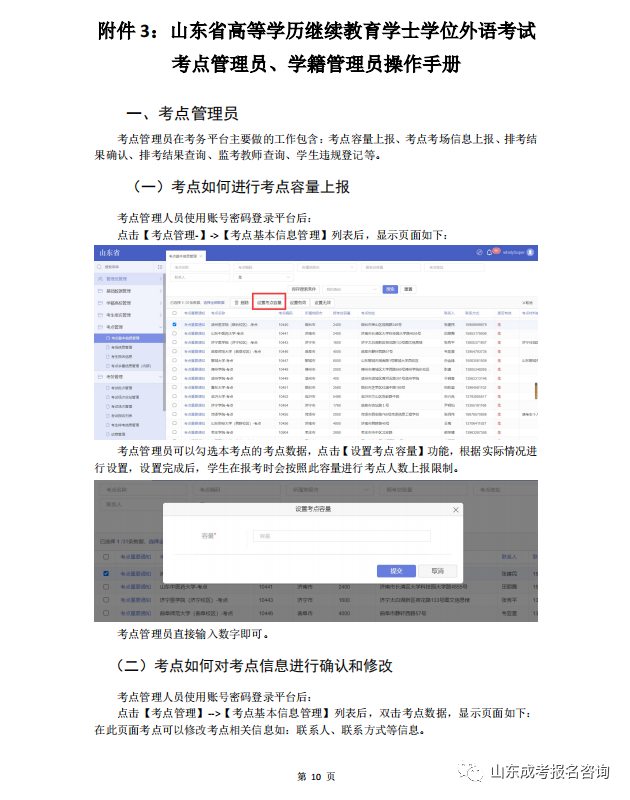Uncheck the selected row 10440 checkbox
This screenshot has width=630, height=800.
pos(174,324)
